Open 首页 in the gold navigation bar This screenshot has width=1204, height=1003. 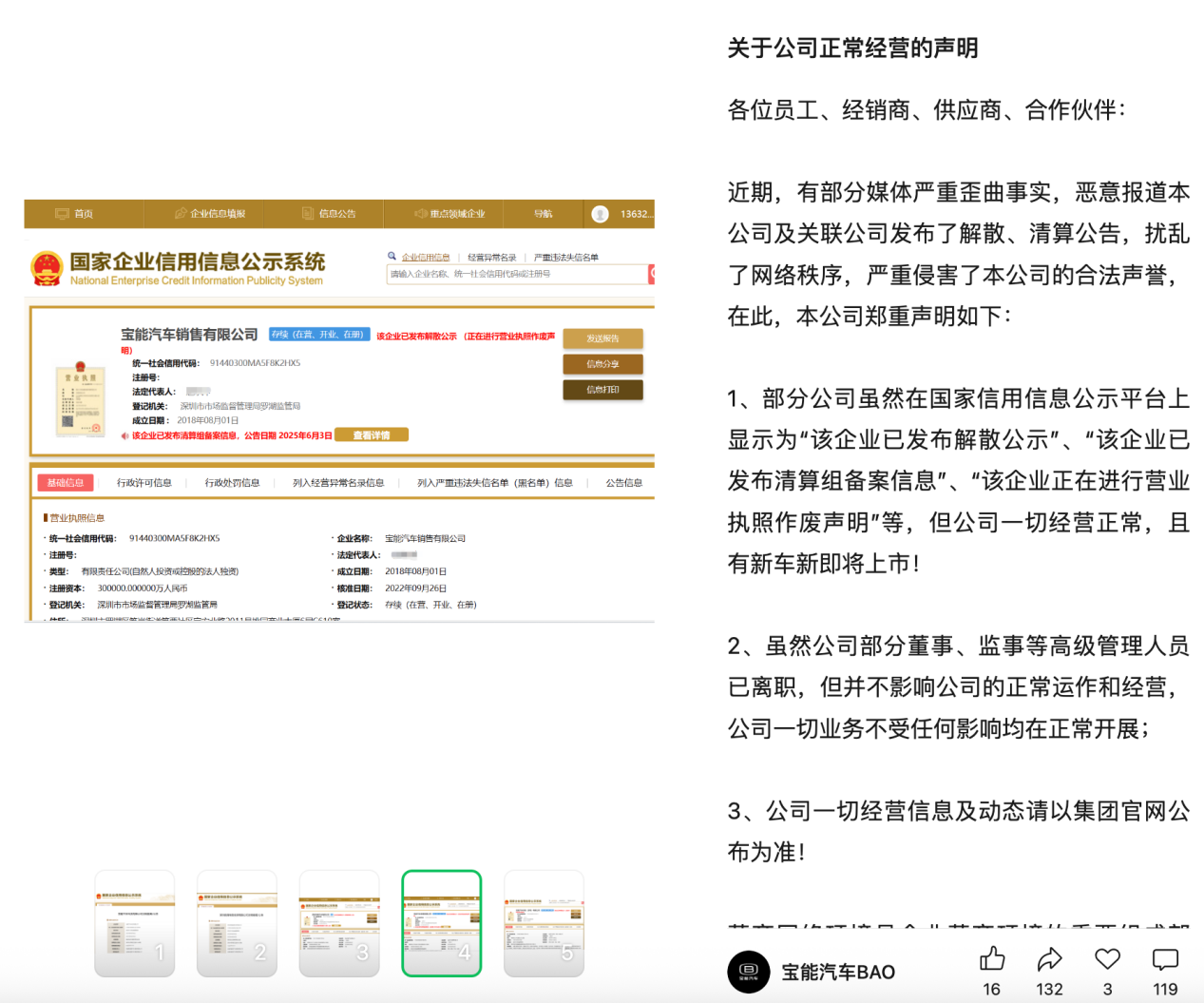tap(75, 214)
